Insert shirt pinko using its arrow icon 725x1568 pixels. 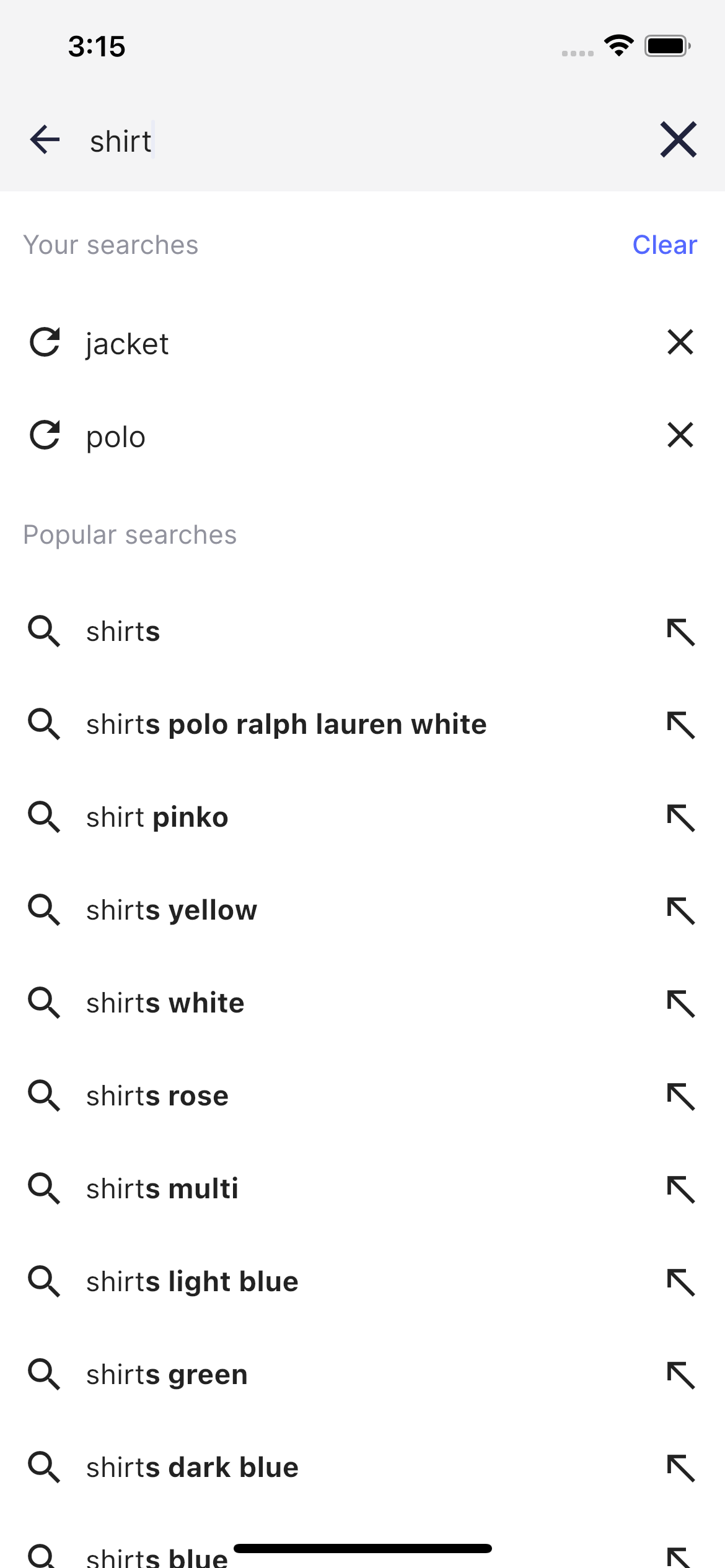[x=680, y=817]
